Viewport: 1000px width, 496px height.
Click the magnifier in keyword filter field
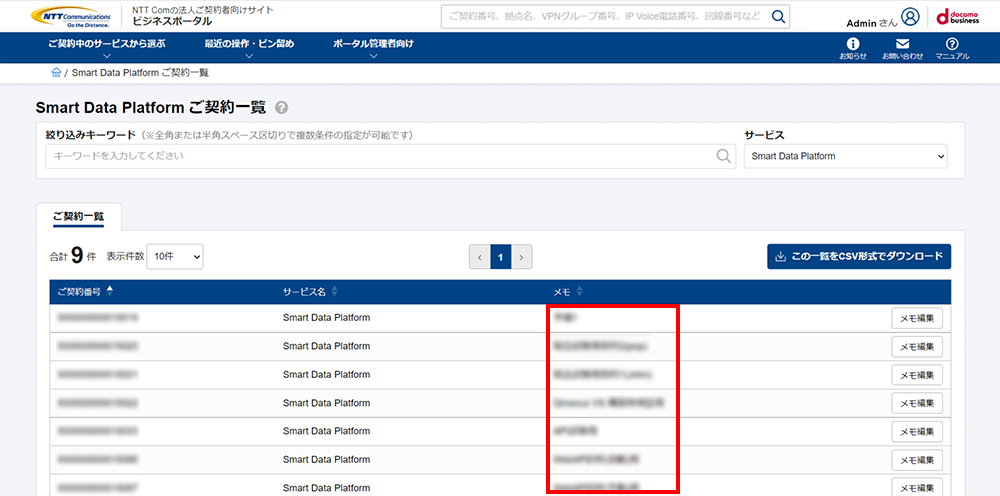724,156
